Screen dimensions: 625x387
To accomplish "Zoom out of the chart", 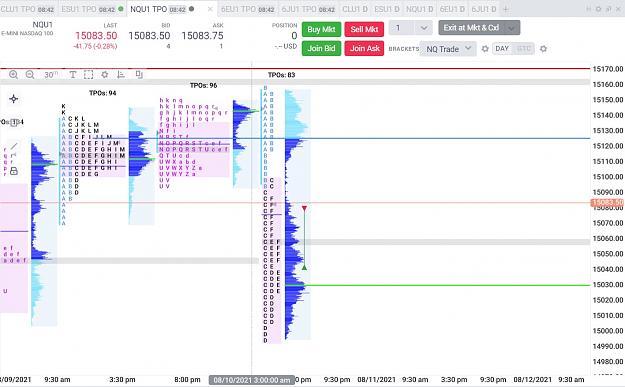I will tap(30, 75).
